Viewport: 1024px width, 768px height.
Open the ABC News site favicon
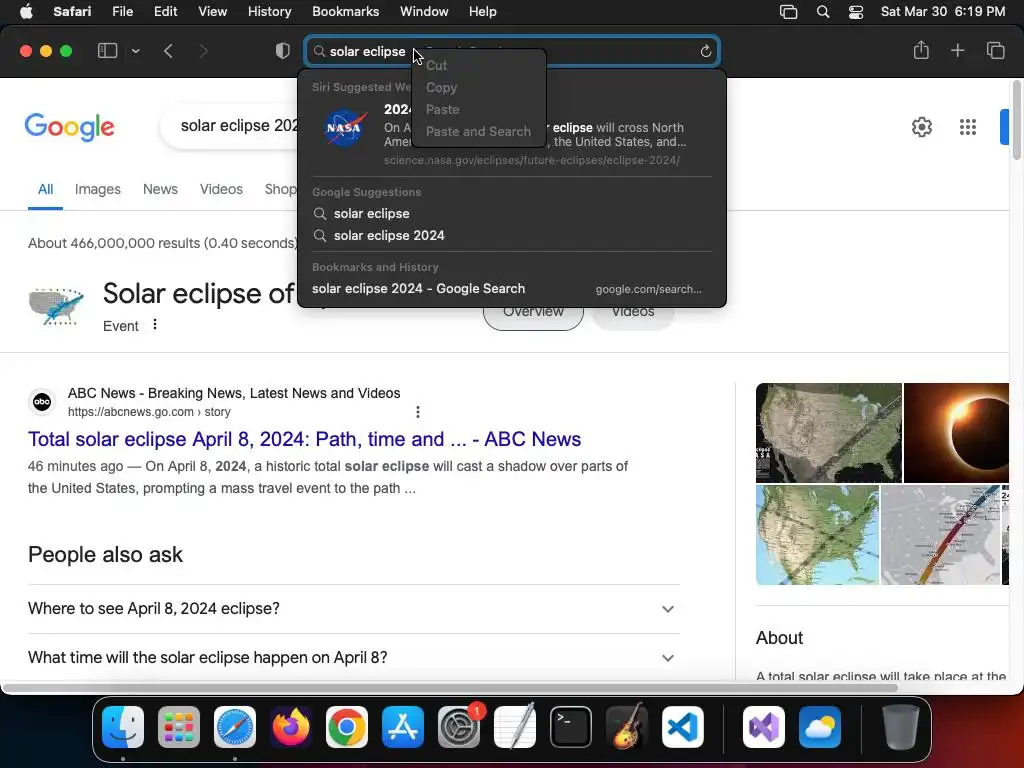click(x=42, y=402)
